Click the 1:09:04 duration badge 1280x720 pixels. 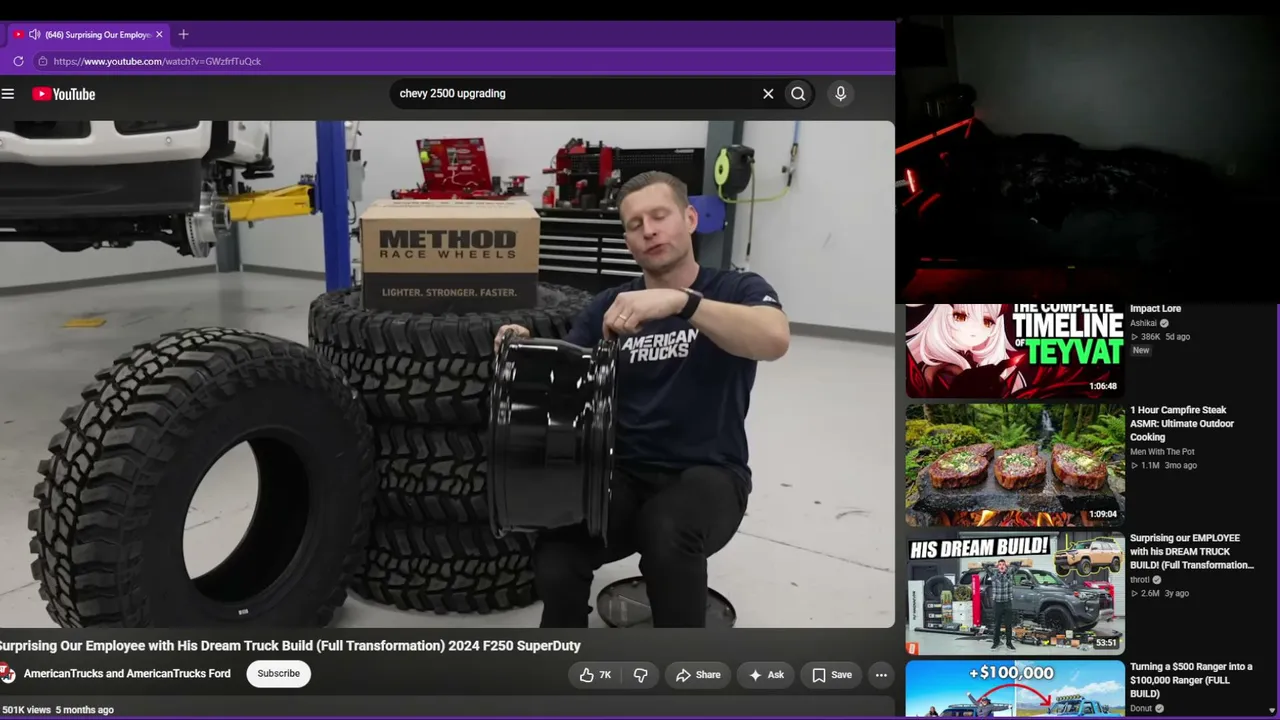point(1103,514)
